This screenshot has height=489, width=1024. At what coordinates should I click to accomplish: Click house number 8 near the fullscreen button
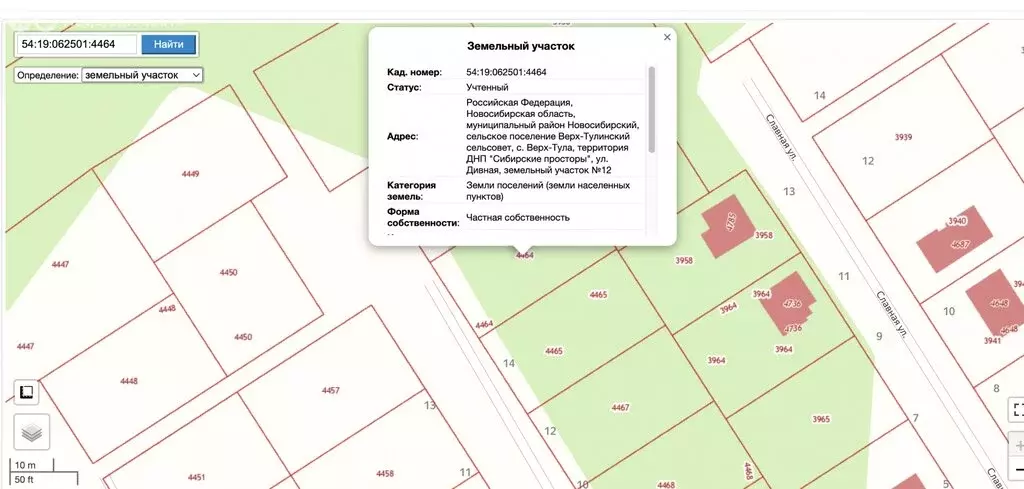click(996, 388)
